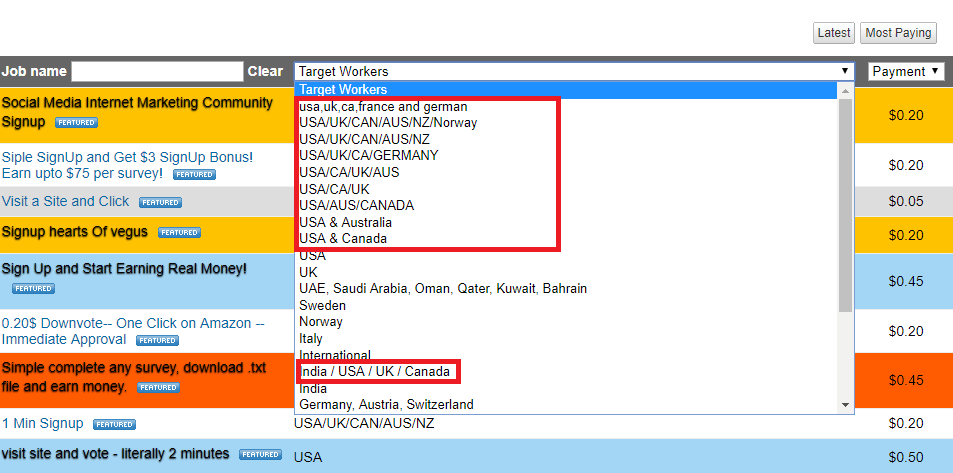The image size is (953, 473).
Task: Click Featured badge next to 1 Min Signup
Action: coord(113,424)
